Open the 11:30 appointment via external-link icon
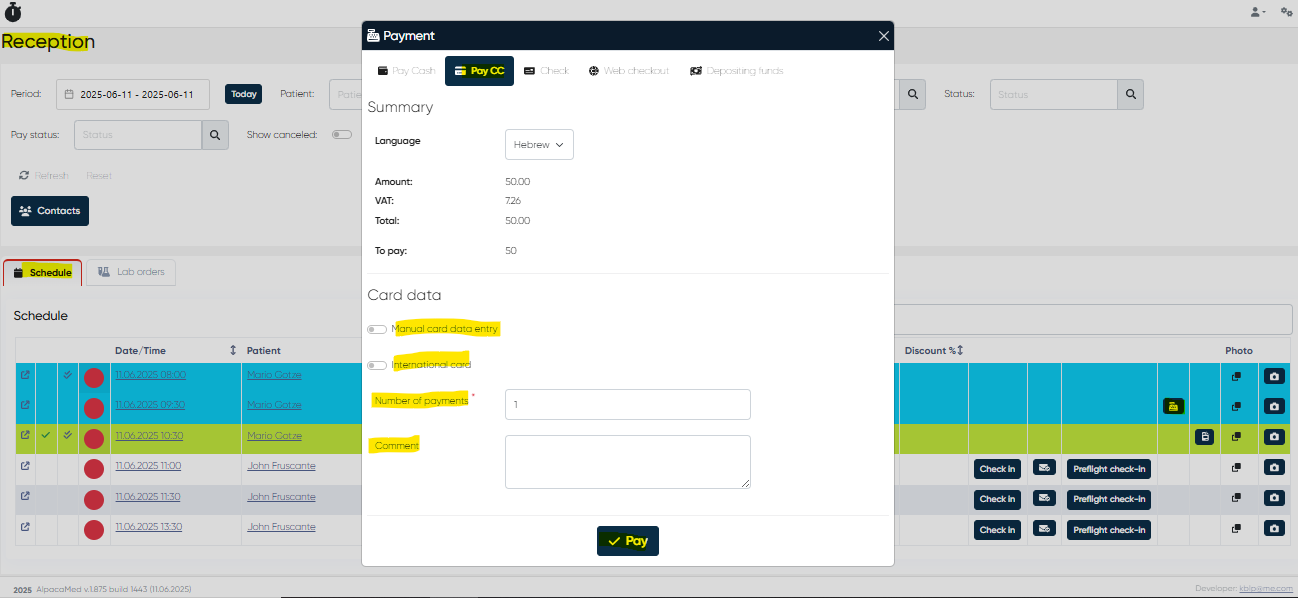Viewport: 1298px width, 598px height. (25, 496)
